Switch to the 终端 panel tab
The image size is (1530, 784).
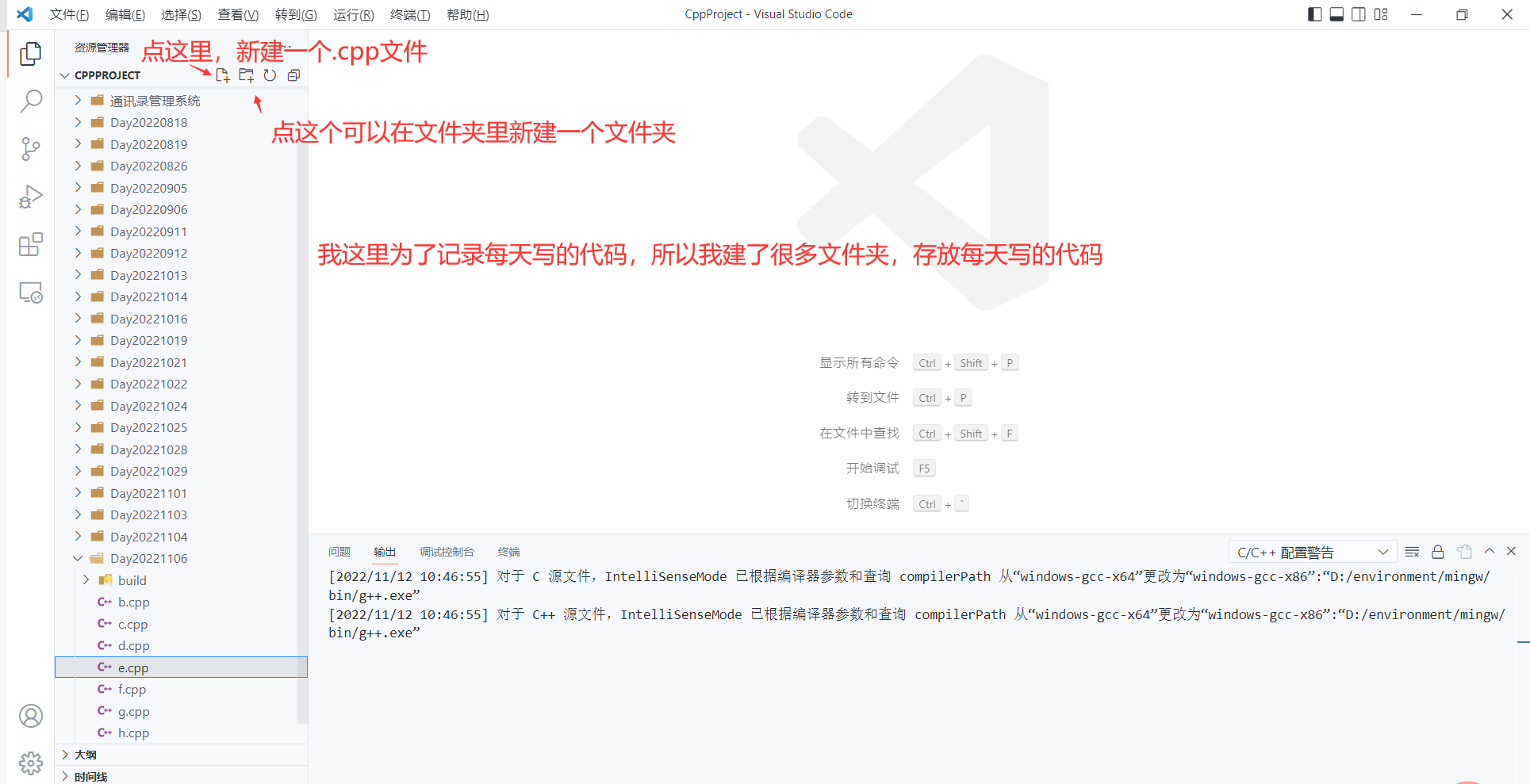(x=508, y=552)
